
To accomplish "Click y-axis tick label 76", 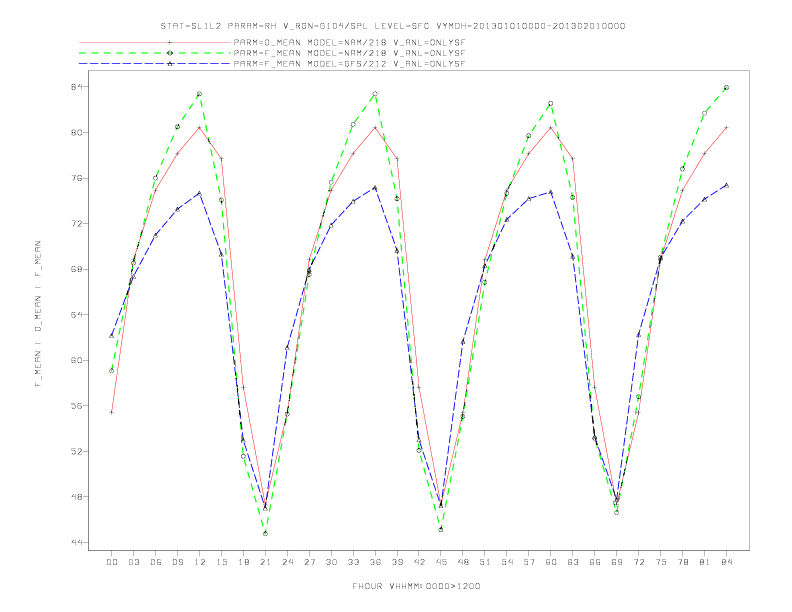I will [x=77, y=178].
